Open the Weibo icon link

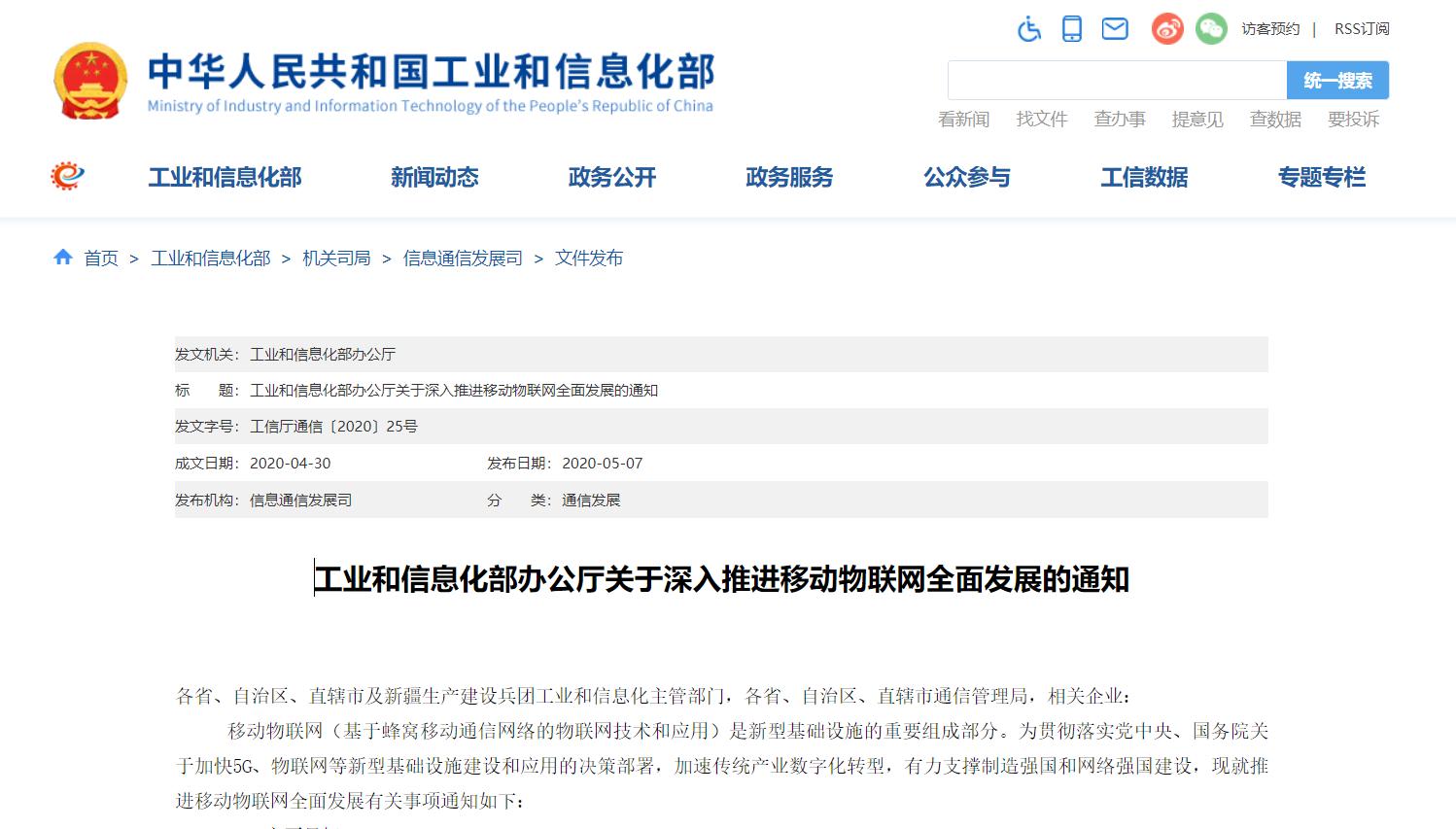point(1167,29)
